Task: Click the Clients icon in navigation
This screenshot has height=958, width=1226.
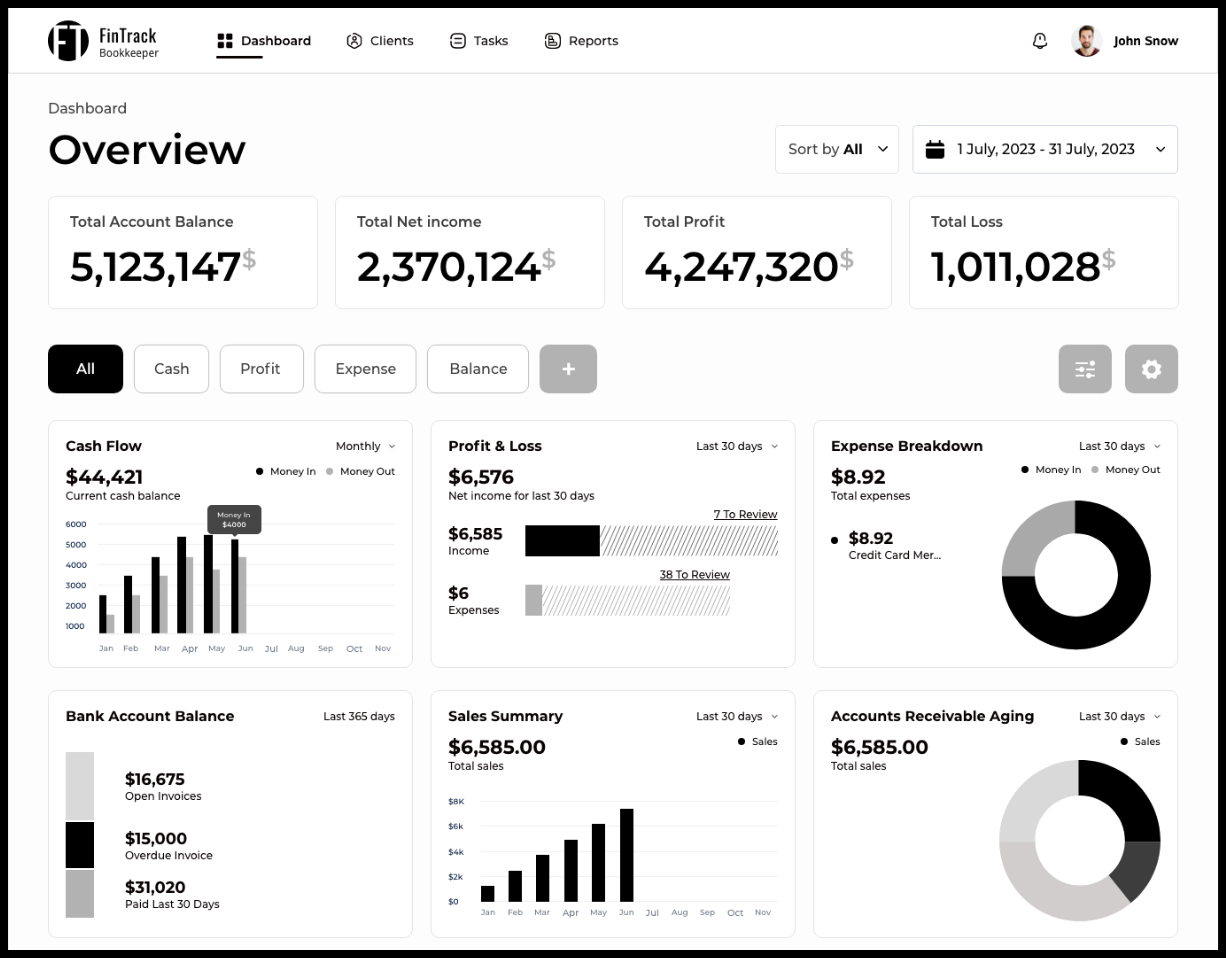Action: pos(354,41)
